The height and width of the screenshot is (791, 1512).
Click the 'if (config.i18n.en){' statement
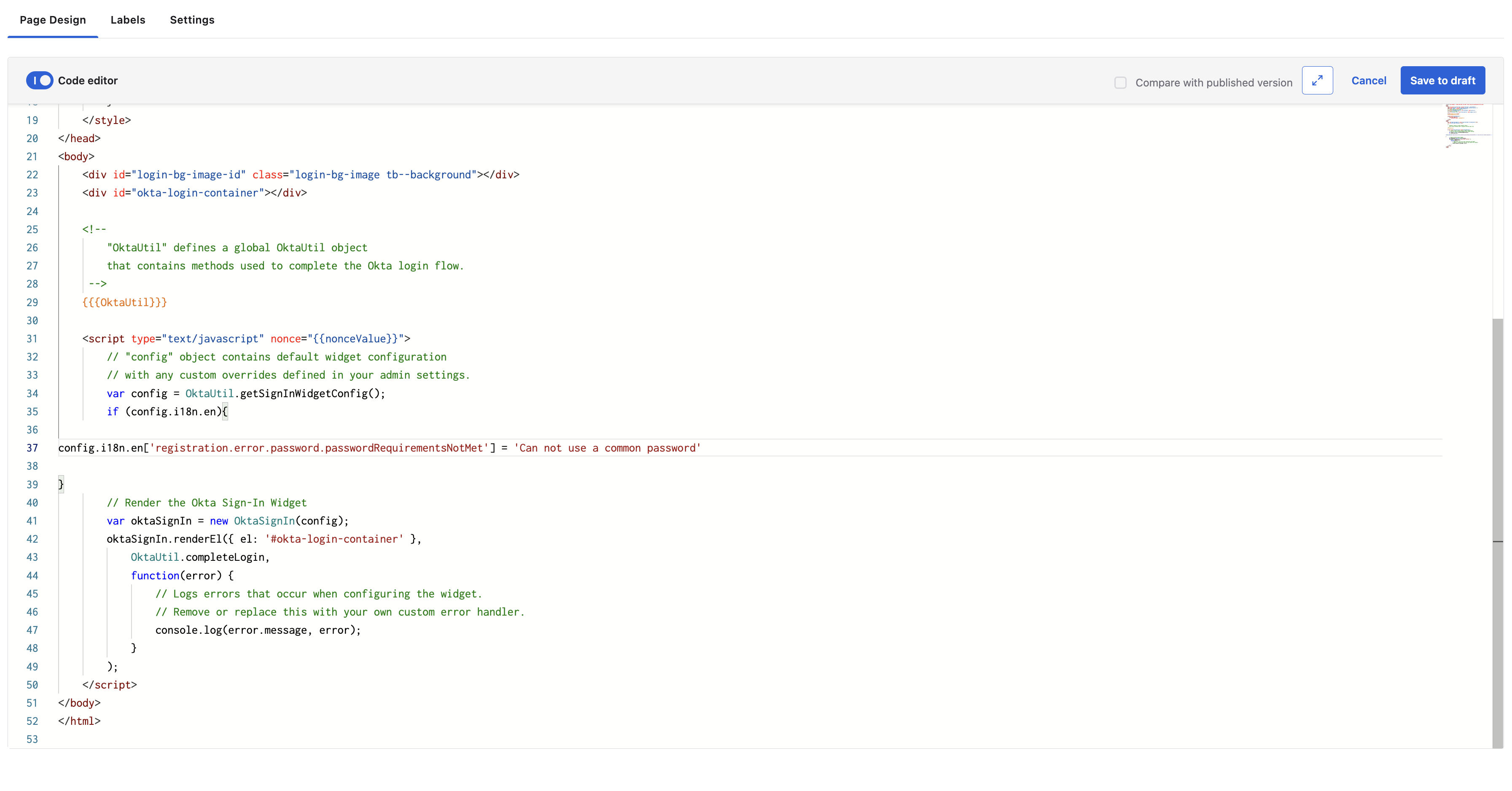[167, 412]
